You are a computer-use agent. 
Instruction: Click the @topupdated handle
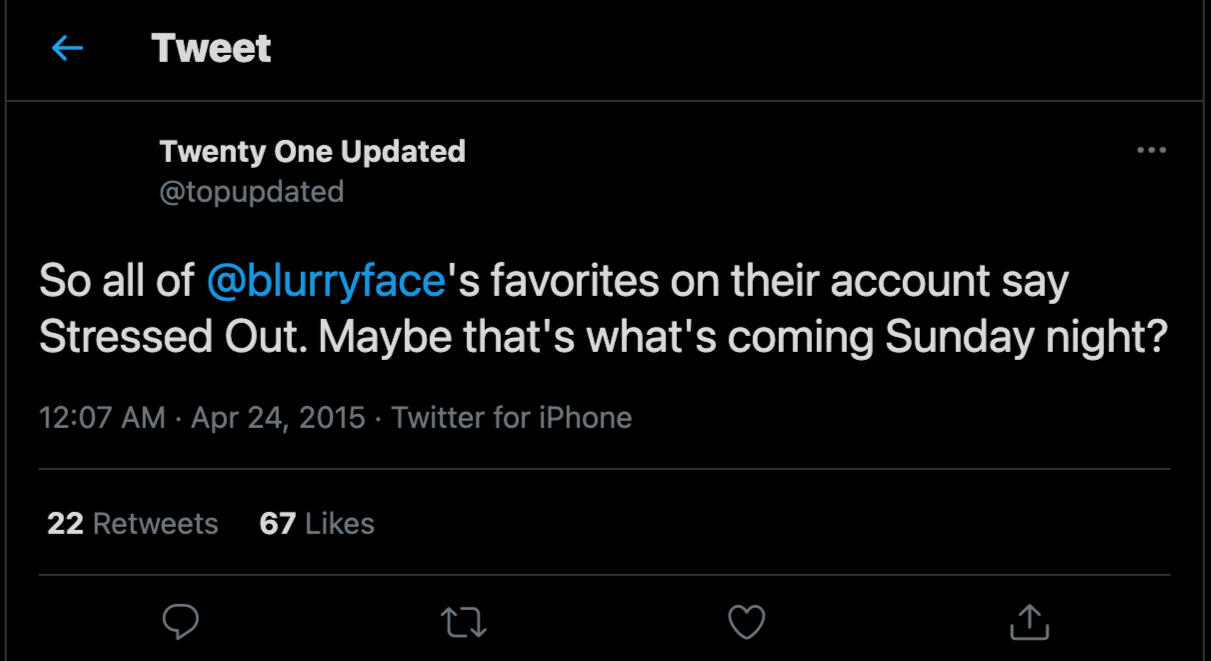[x=251, y=191]
